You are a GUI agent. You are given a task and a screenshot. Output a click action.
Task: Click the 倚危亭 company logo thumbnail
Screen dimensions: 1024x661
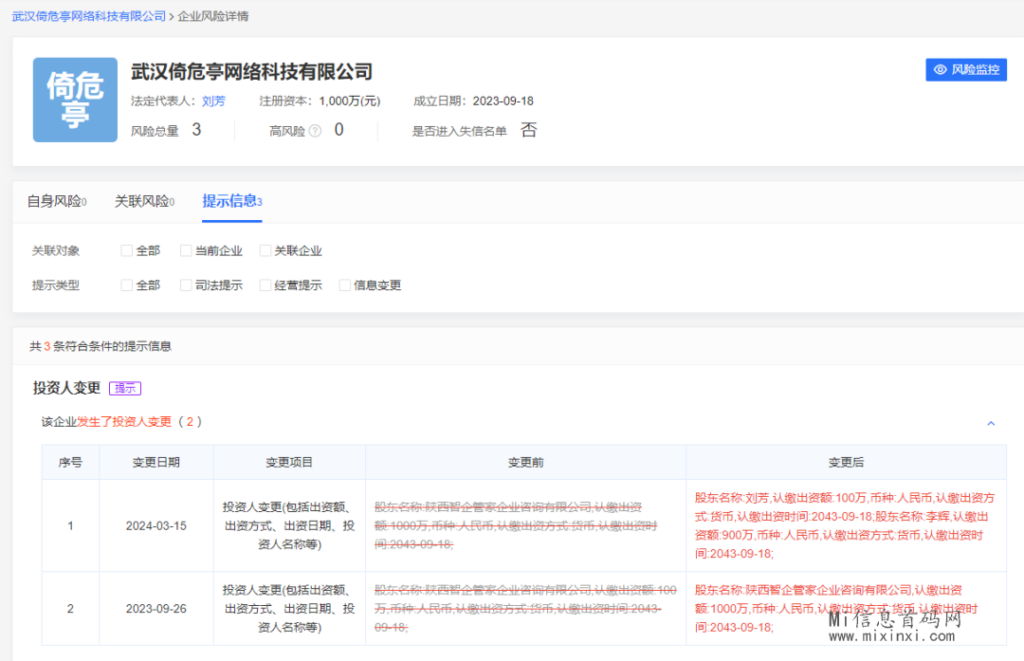(75, 100)
